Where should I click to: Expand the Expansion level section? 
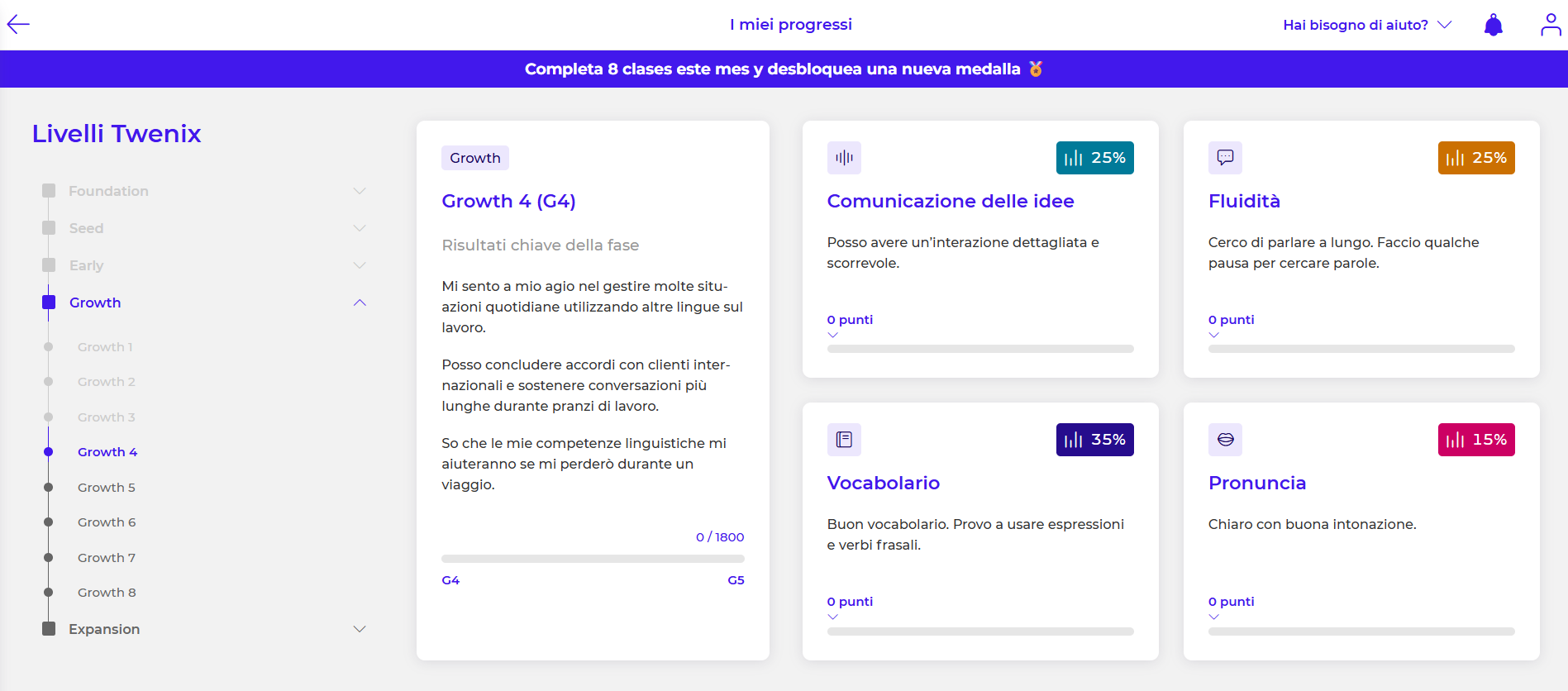(360, 629)
